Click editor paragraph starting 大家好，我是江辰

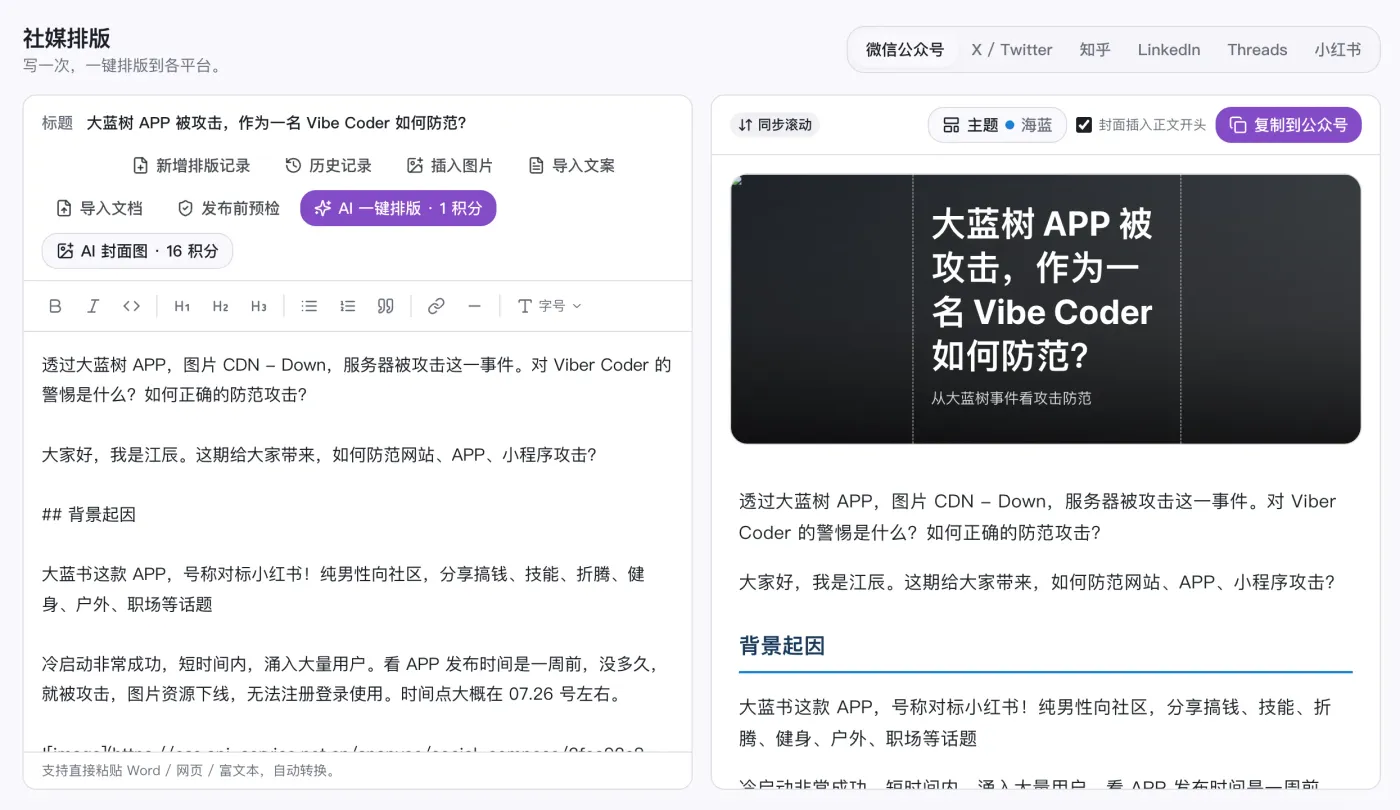click(319, 455)
